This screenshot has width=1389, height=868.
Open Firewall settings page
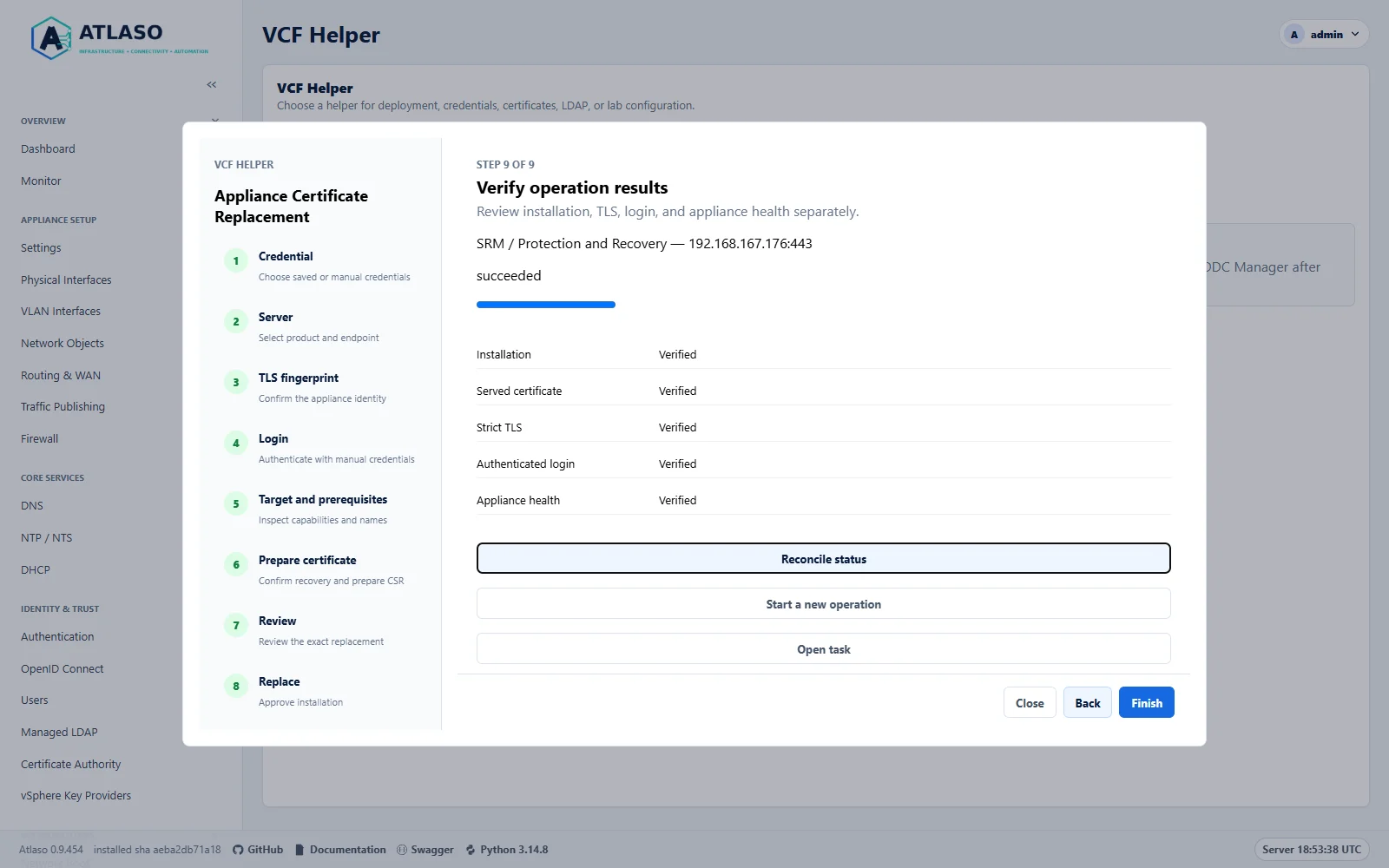click(39, 439)
